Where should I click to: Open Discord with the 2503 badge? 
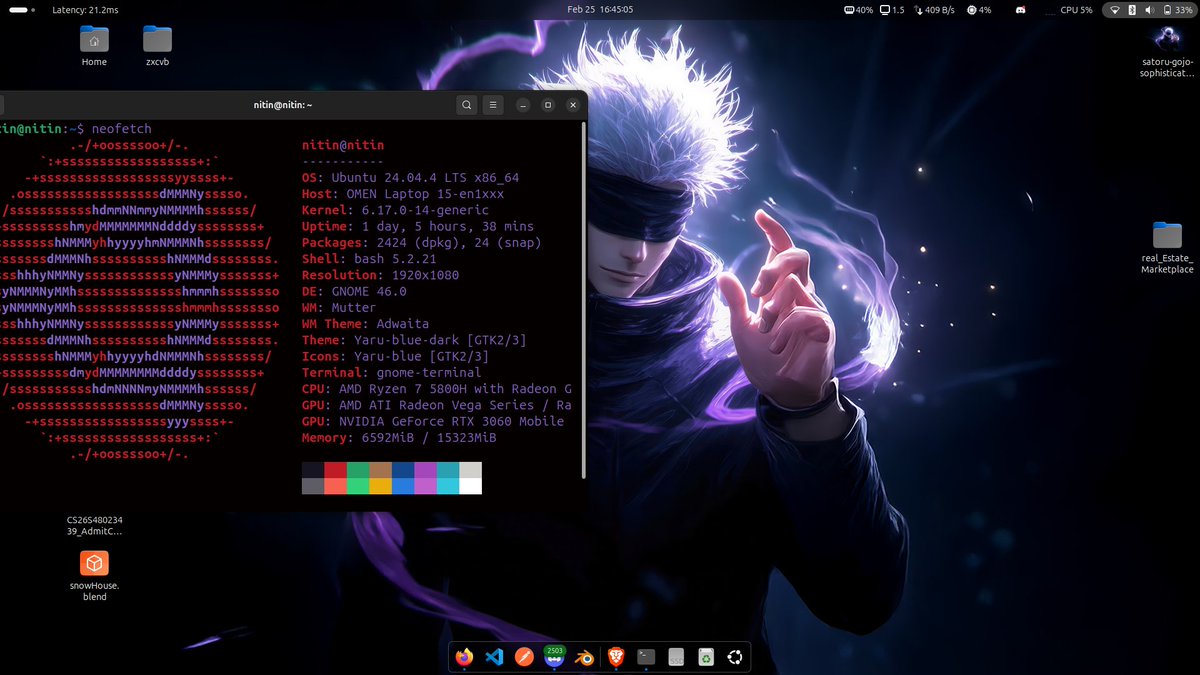pyautogui.click(x=555, y=655)
